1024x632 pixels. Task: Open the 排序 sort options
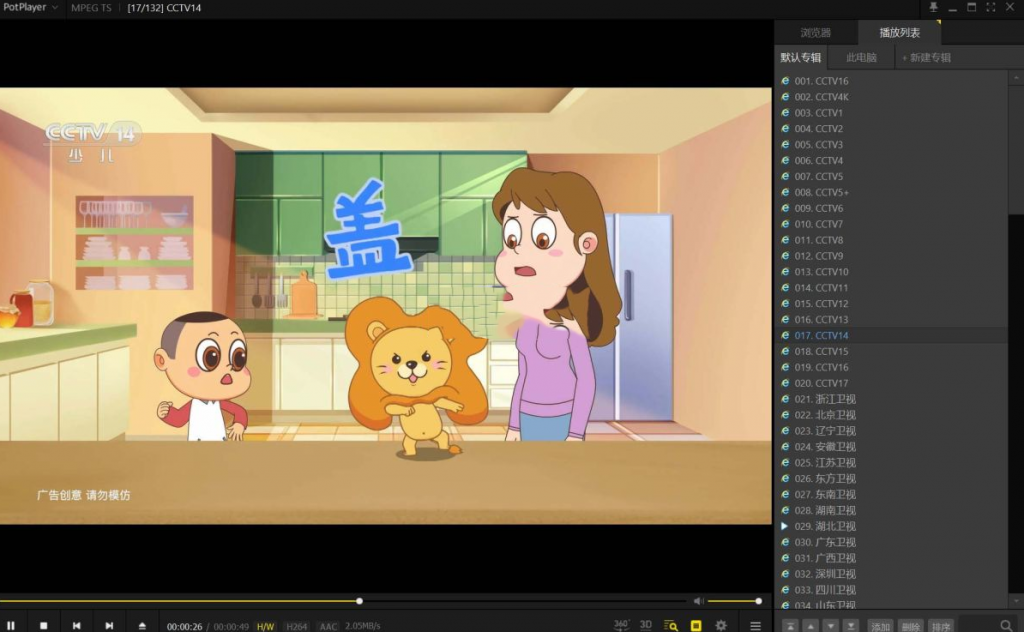(940, 626)
